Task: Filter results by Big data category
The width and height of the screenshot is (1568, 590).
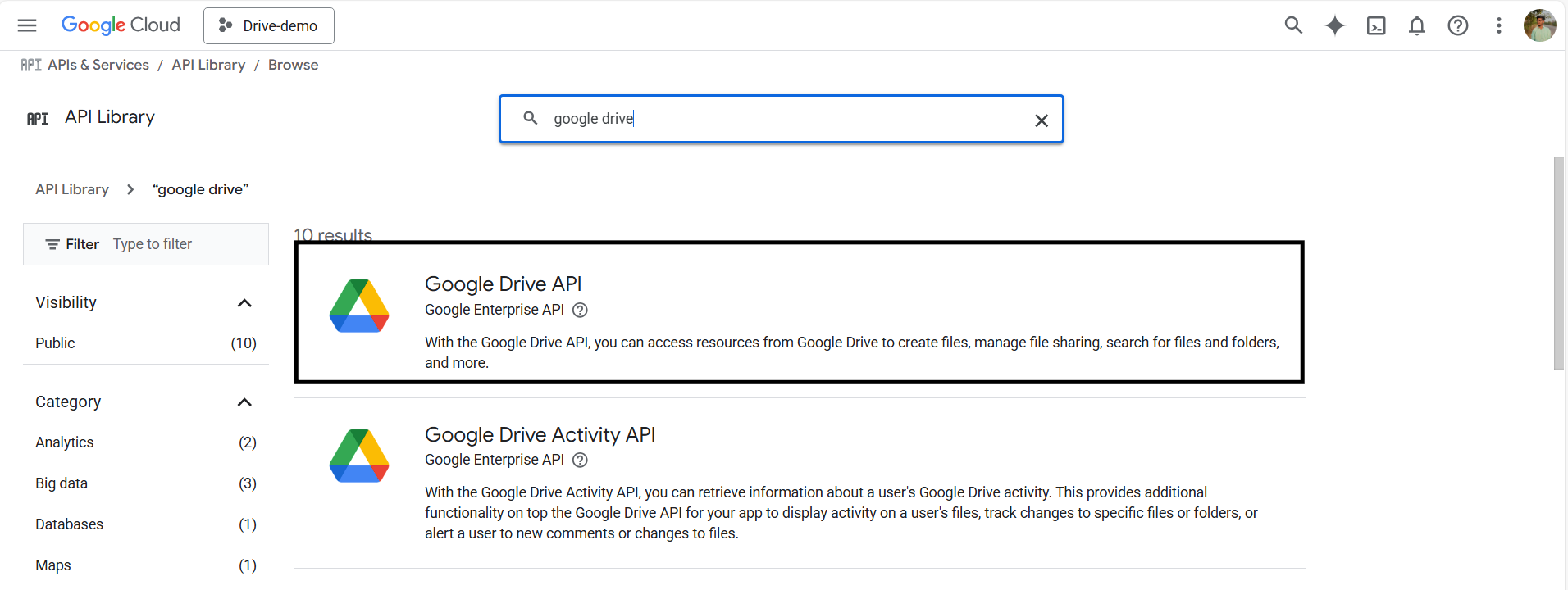Action: point(62,483)
